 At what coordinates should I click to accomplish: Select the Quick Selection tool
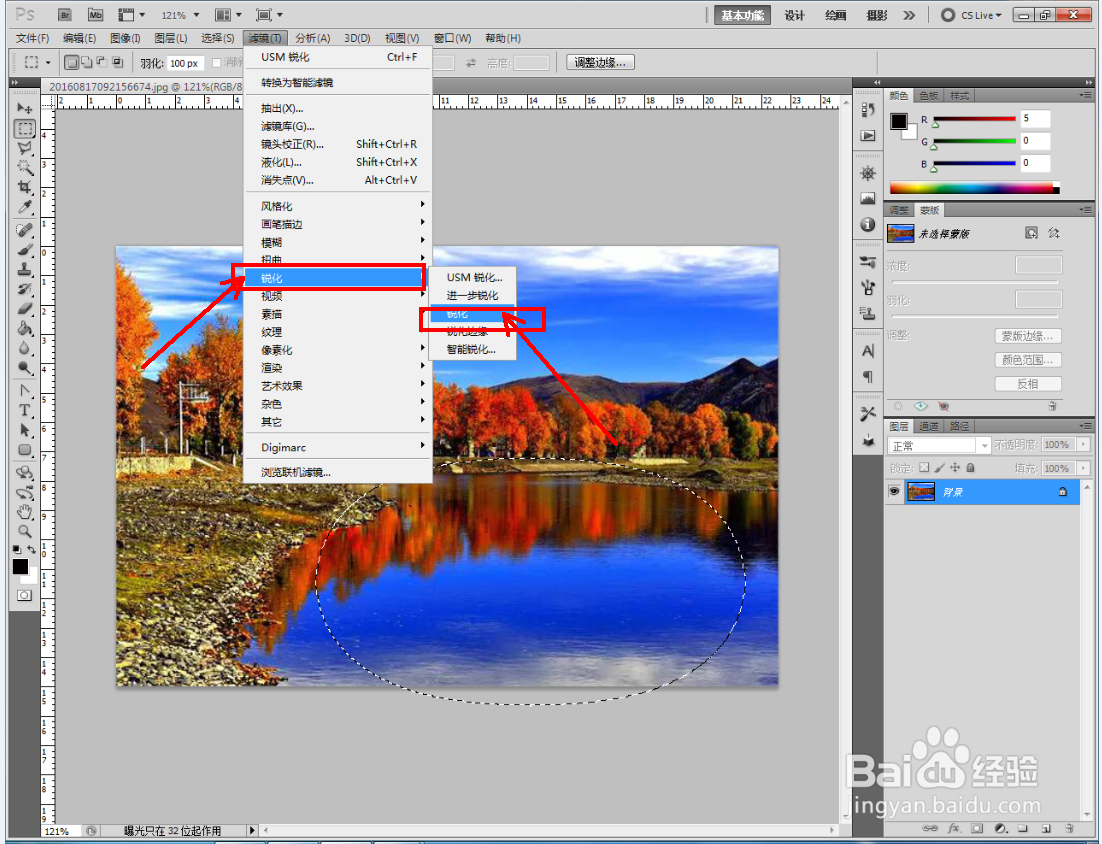tap(25, 167)
